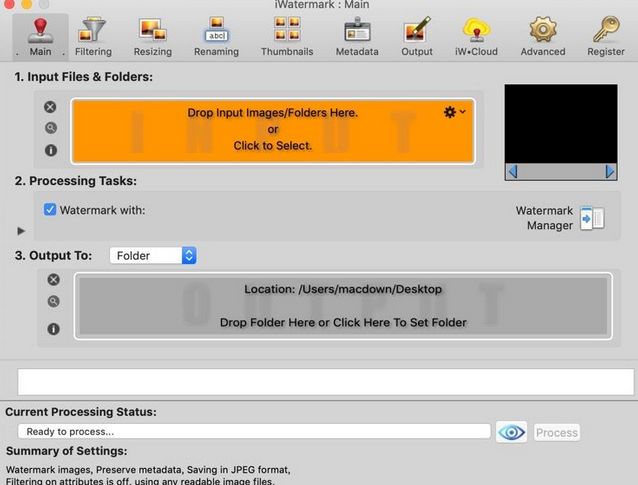
Task: Open the iW•Cloud pane
Action: coord(476,37)
